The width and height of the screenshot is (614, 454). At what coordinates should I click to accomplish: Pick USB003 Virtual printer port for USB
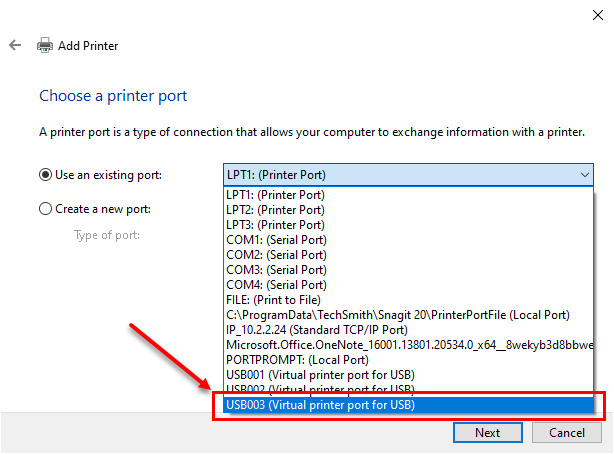tap(408, 405)
